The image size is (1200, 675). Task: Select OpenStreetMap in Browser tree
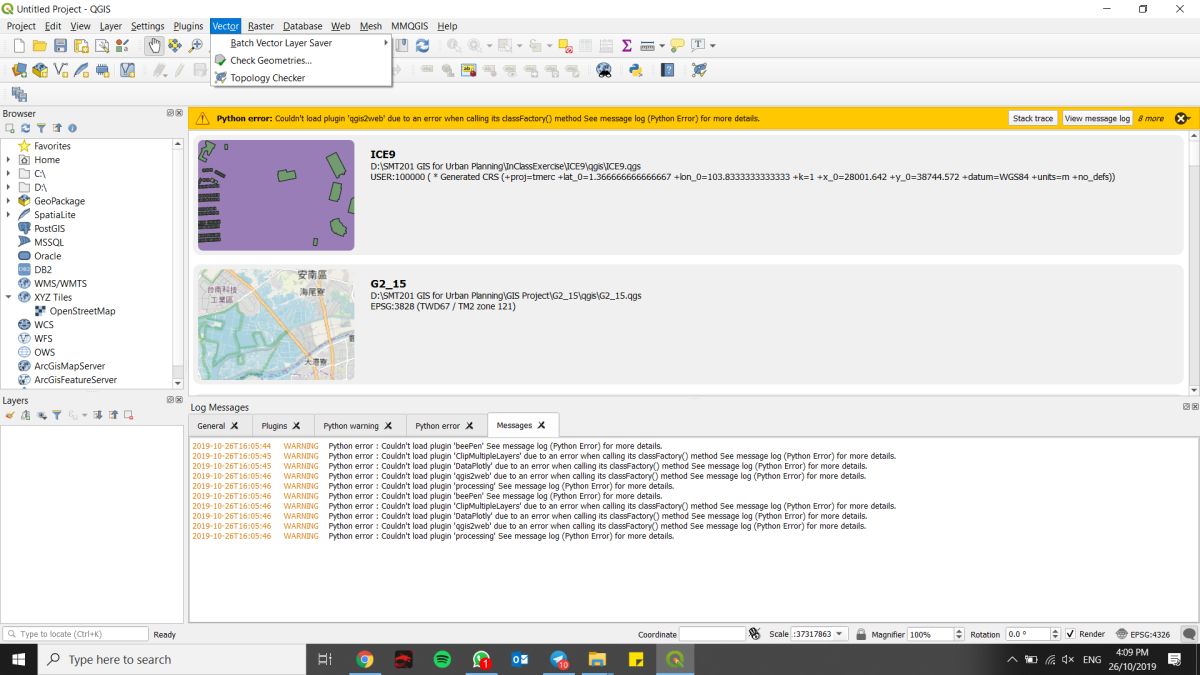pos(82,311)
